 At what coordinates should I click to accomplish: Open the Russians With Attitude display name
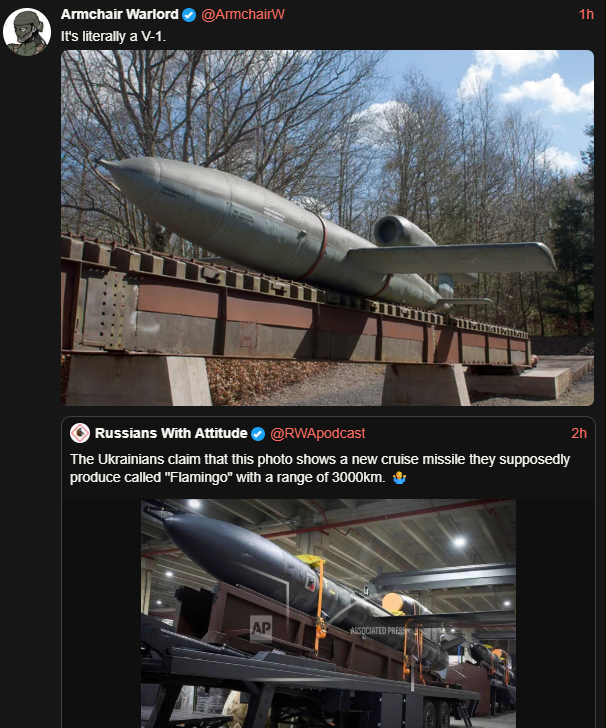[171, 433]
